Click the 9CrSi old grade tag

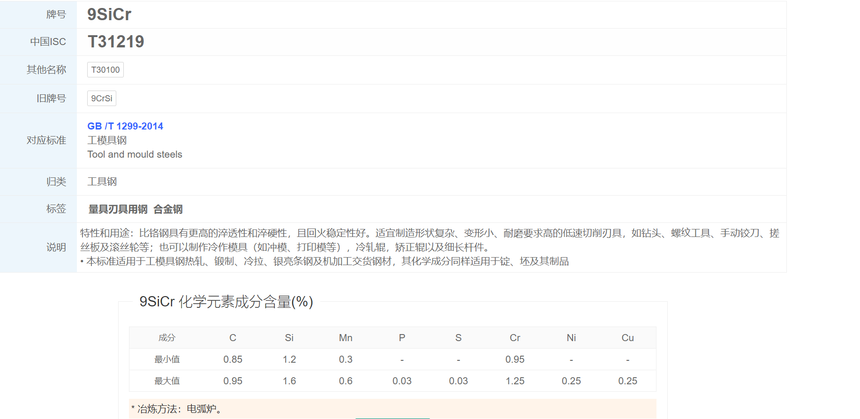pyautogui.click(x=102, y=99)
